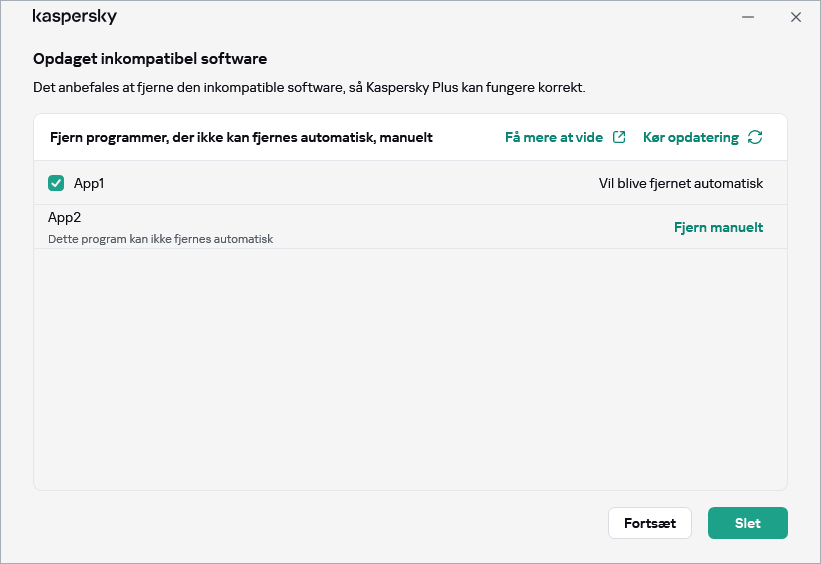Open the Få mere at vide link
Viewport: 821px width, 564px height.
(x=554, y=137)
